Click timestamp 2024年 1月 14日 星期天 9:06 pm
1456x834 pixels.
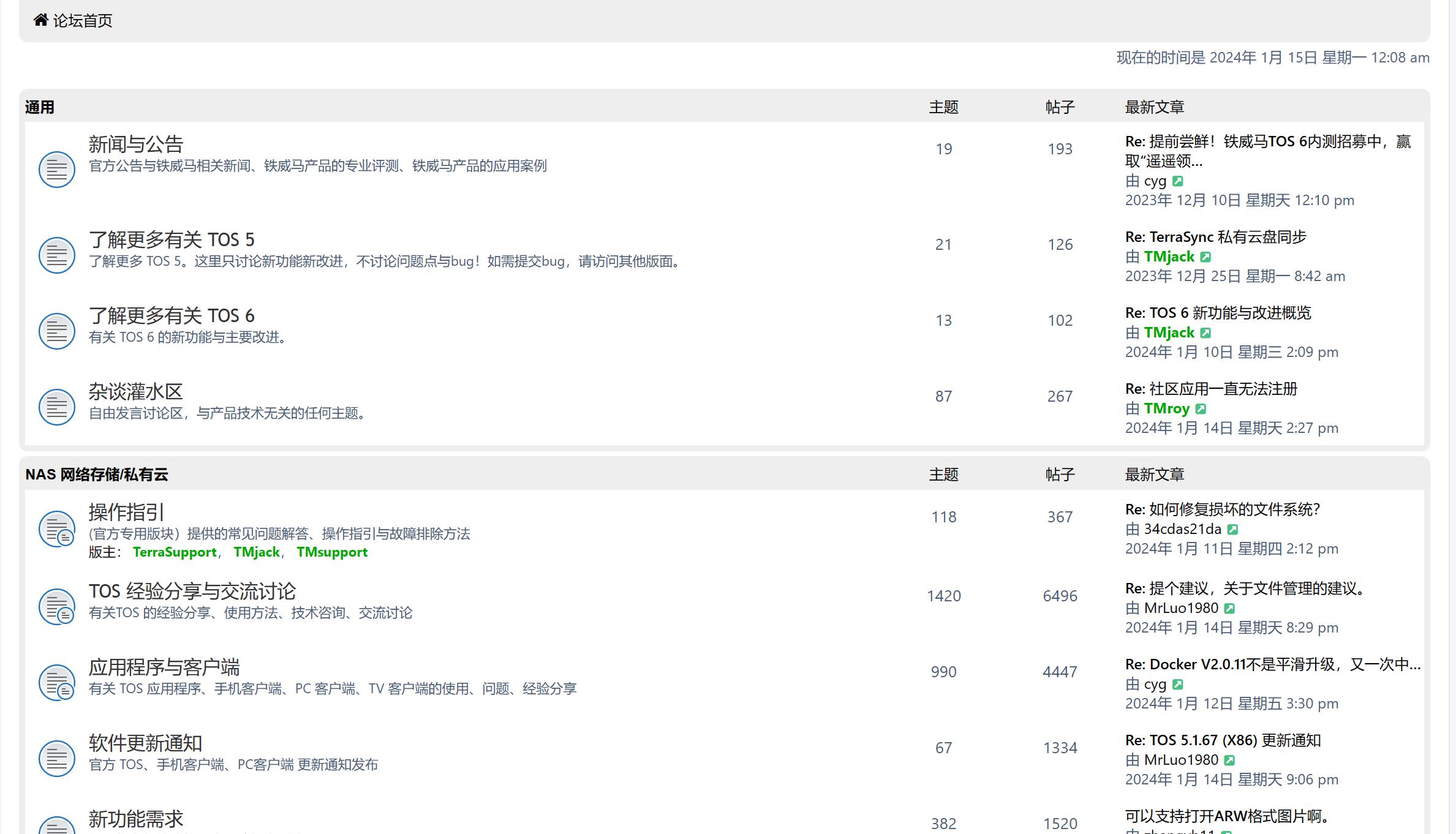point(1232,780)
